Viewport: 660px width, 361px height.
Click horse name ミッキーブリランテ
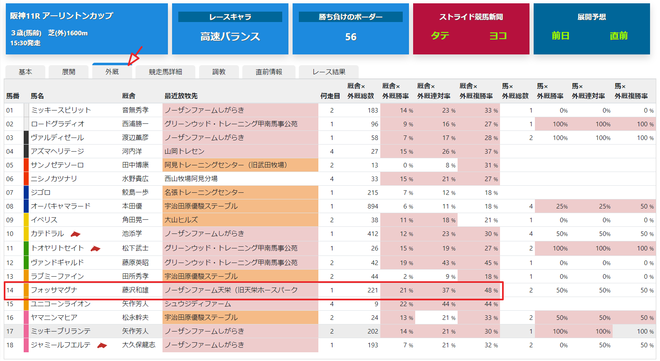61,332
